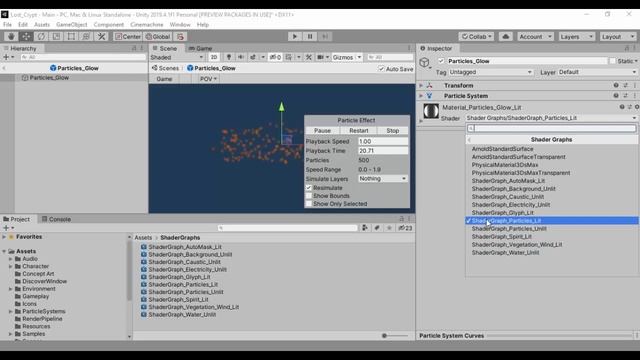
Task: Select the Hand tool
Action: click(11, 36)
